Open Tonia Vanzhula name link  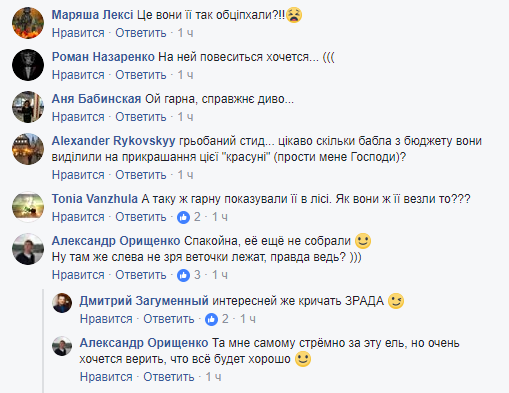point(95,199)
